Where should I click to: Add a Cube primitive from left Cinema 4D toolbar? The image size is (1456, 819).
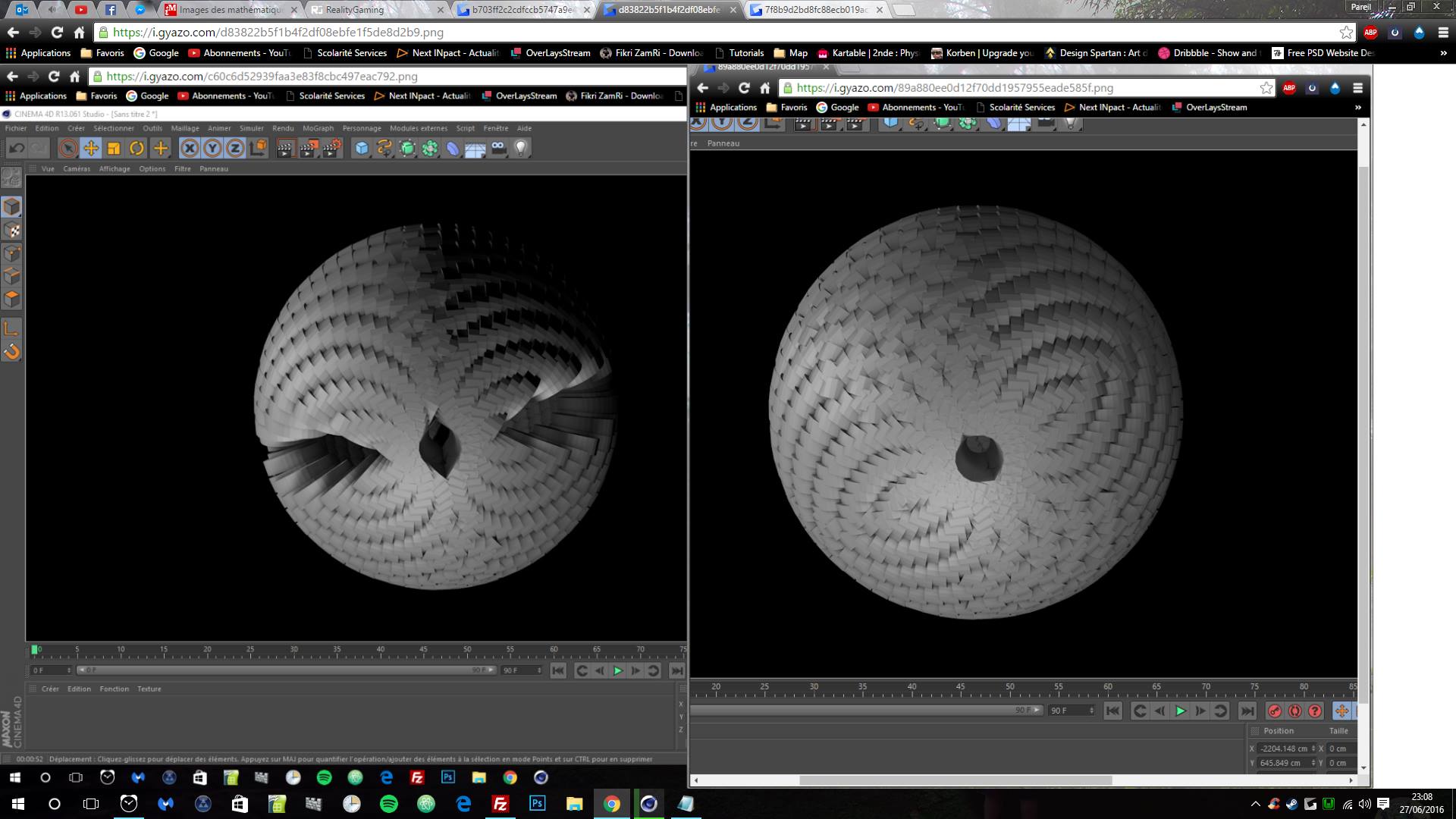coord(362,148)
